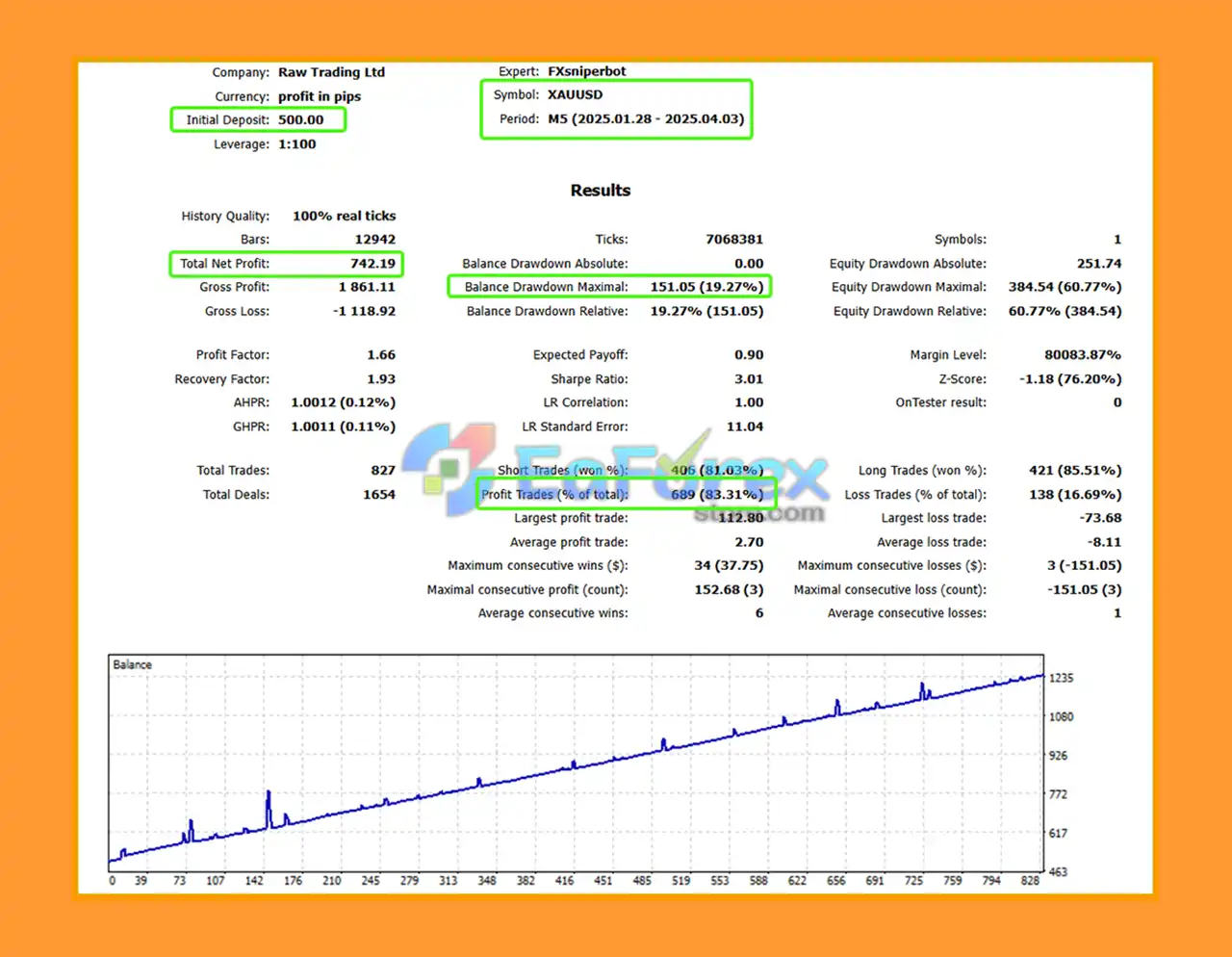Select the 772 value on balance axis
1232x957 pixels.
tap(1059, 795)
